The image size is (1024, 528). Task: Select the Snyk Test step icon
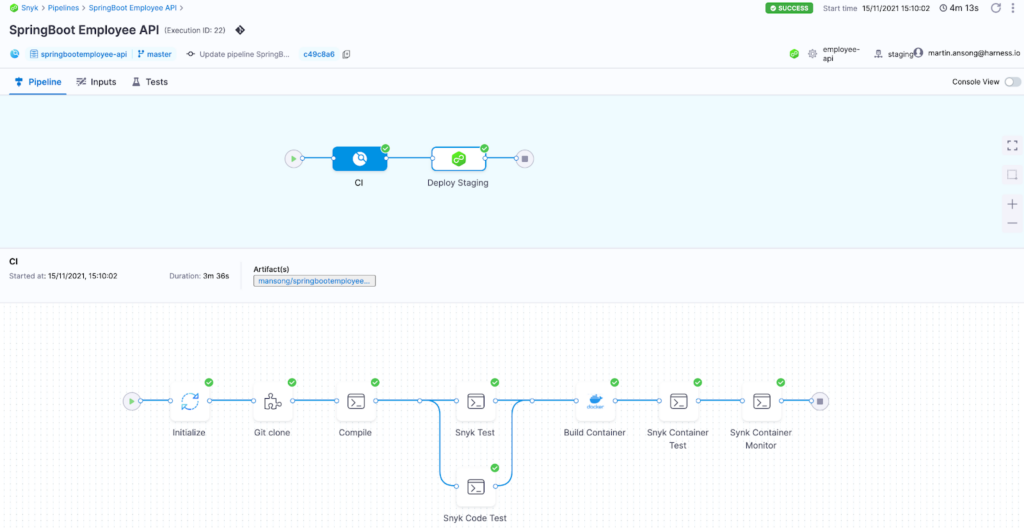click(475, 401)
